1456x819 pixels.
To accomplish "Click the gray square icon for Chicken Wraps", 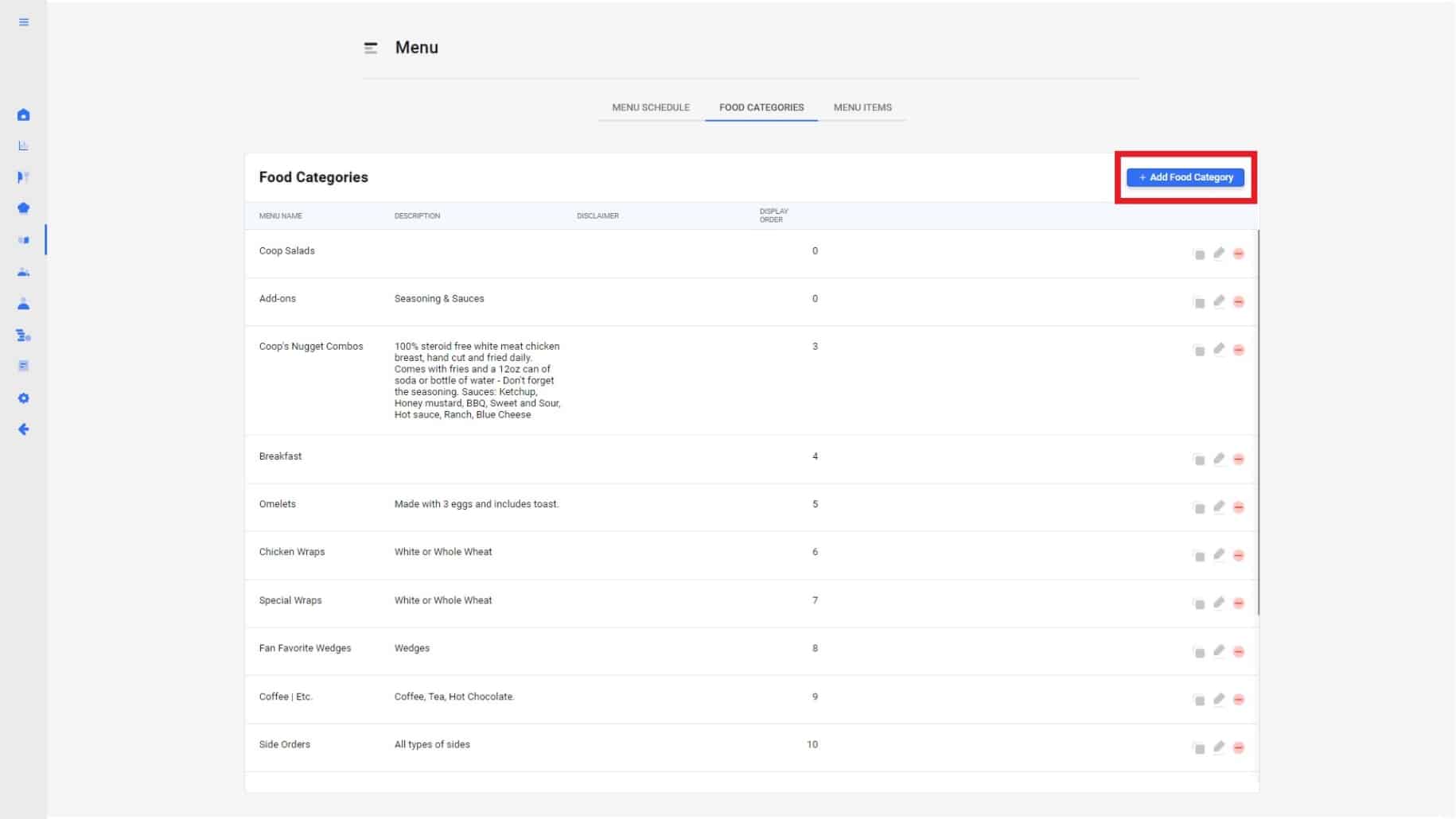I will pyautogui.click(x=1199, y=556).
